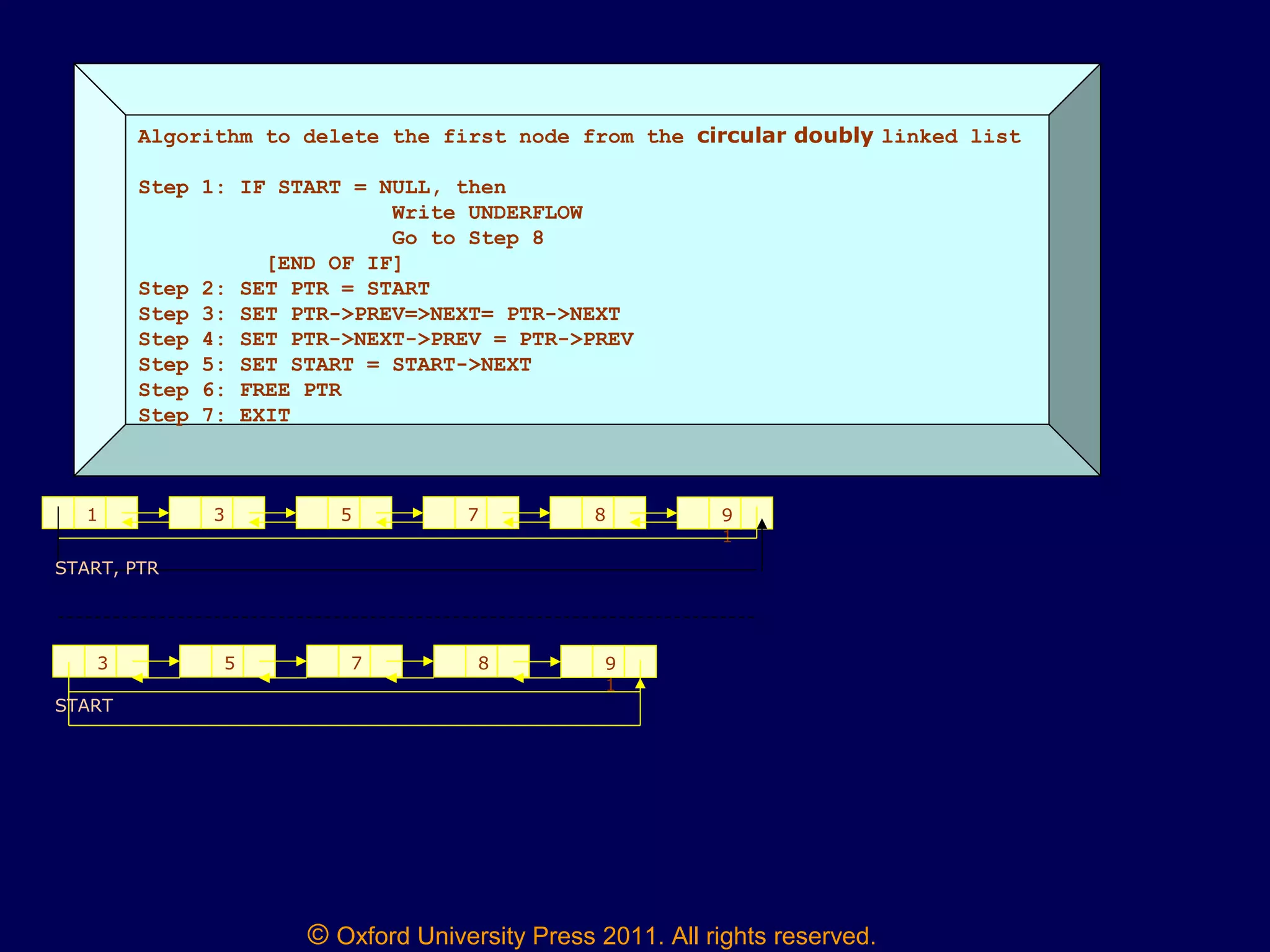Click node 5 in the top list
This screenshot has width=1270, height=952.
pyautogui.click(x=344, y=513)
